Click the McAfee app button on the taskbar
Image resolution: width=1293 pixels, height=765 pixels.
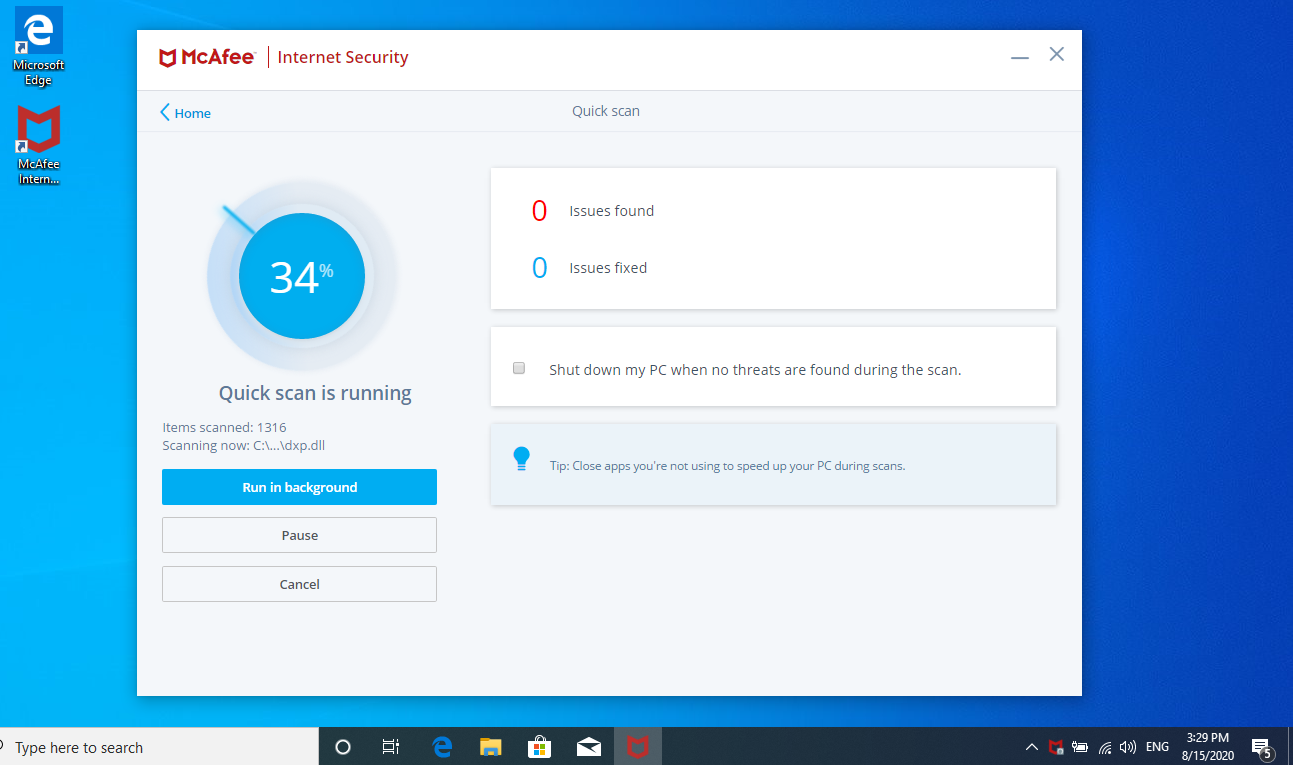(x=637, y=747)
